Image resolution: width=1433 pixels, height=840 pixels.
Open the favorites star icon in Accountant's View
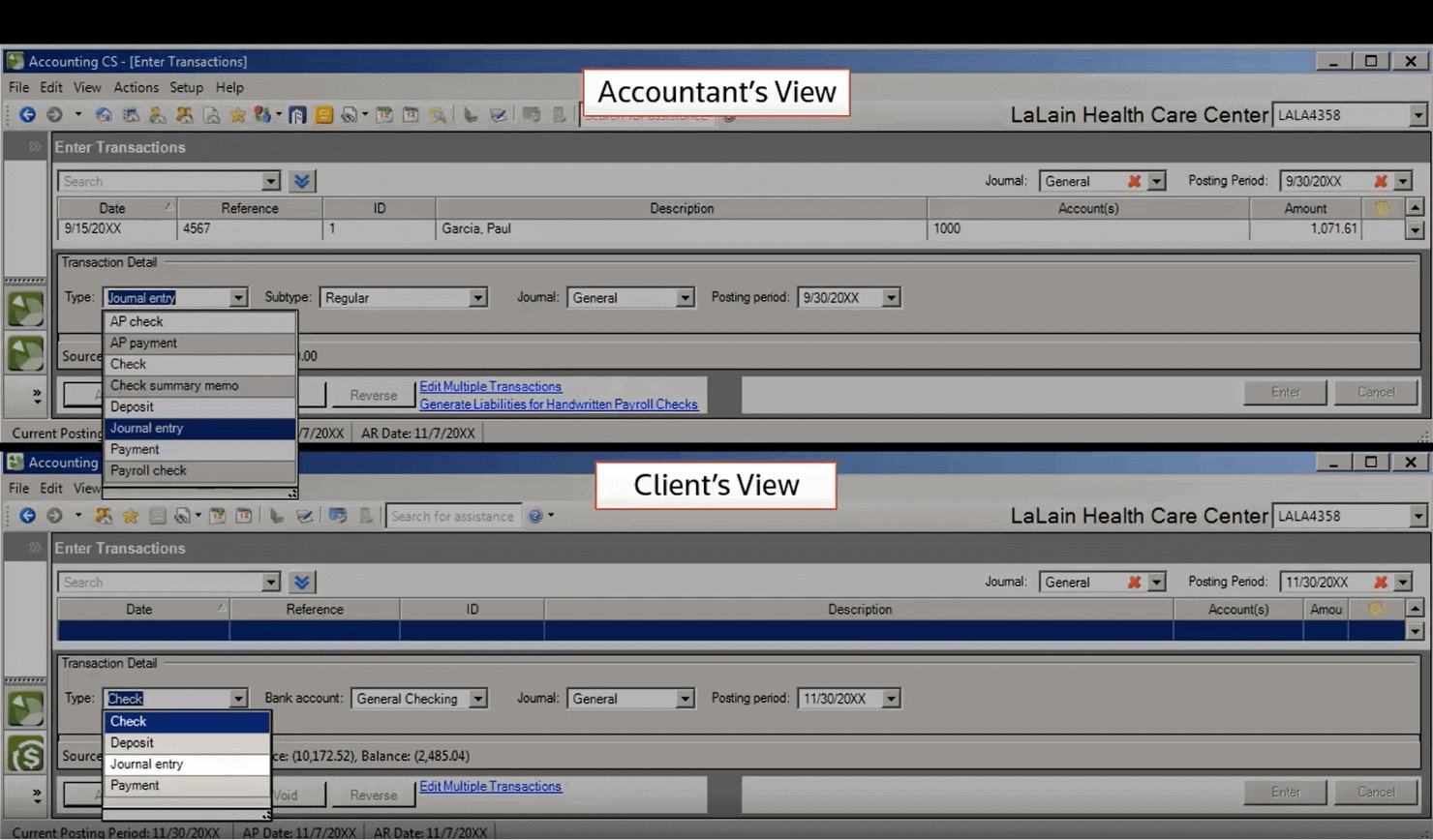(x=237, y=114)
